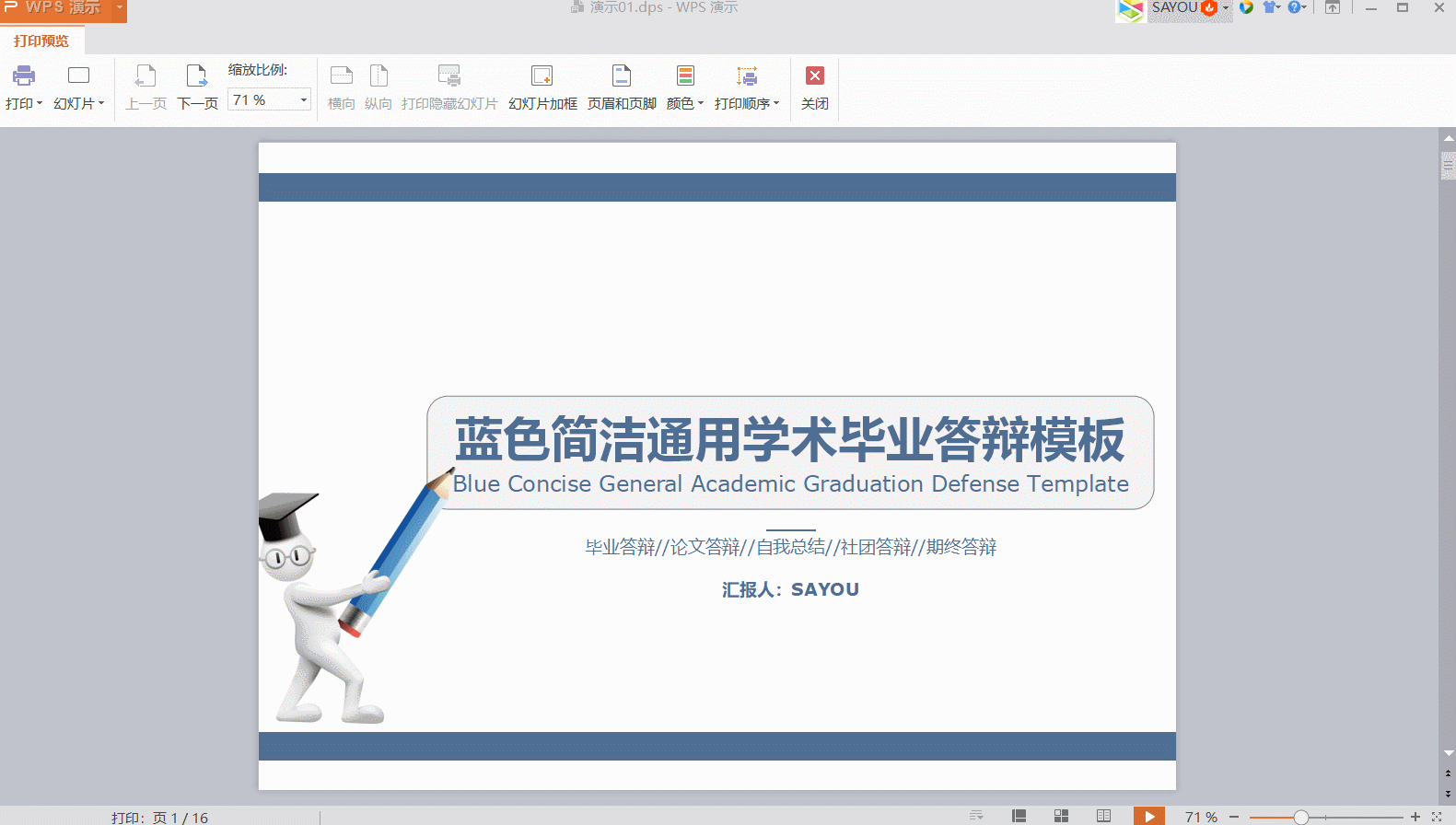Viewport: 1456px width, 825px height.
Task: Switch to slide sorter view icon
Action: tap(1061, 816)
